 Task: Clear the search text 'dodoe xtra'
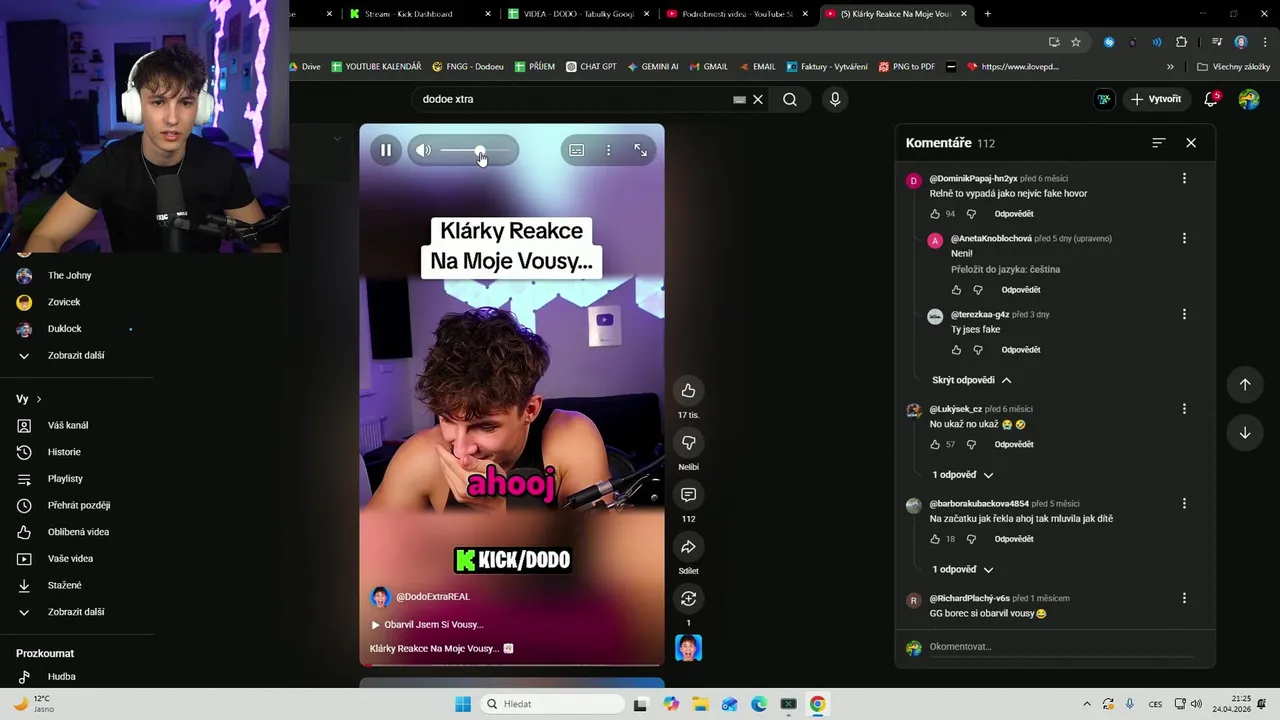(758, 99)
